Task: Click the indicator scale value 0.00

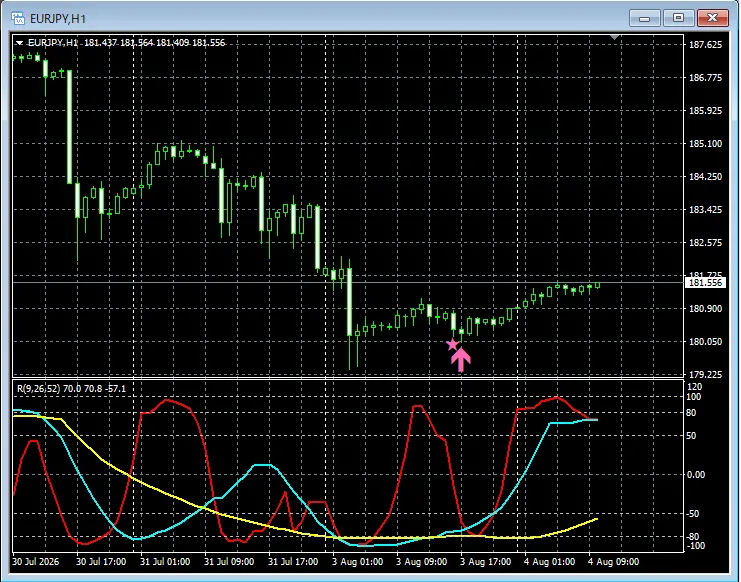Action: pos(696,474)
